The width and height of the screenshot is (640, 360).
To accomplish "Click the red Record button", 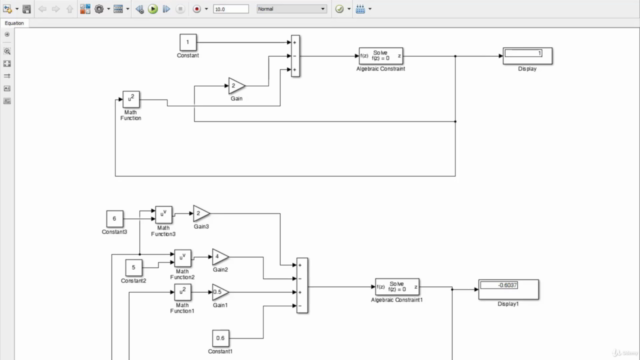I will click(x=197, y=9).
